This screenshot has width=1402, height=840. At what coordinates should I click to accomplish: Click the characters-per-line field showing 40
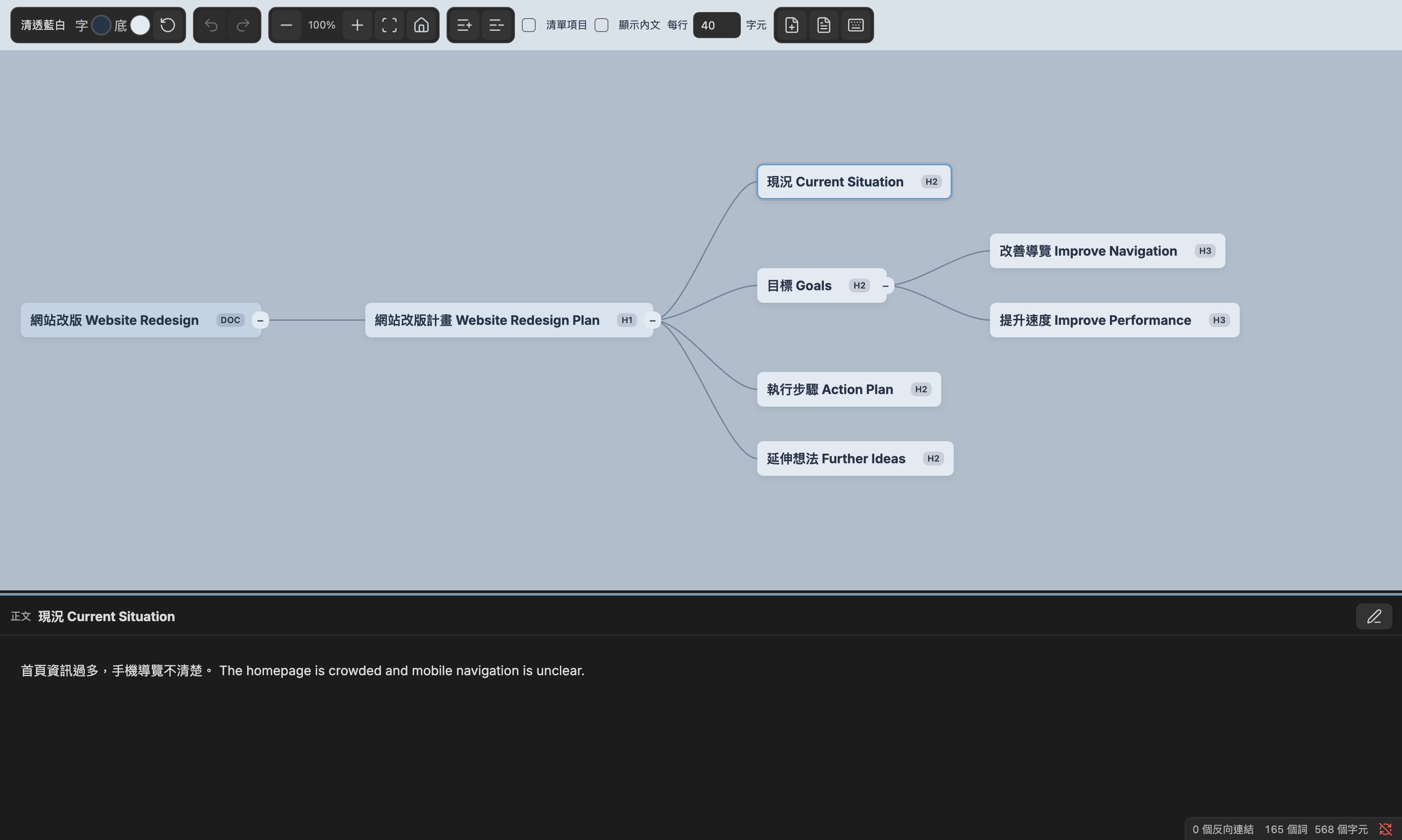pyautogui.click(x=716, y=25)
